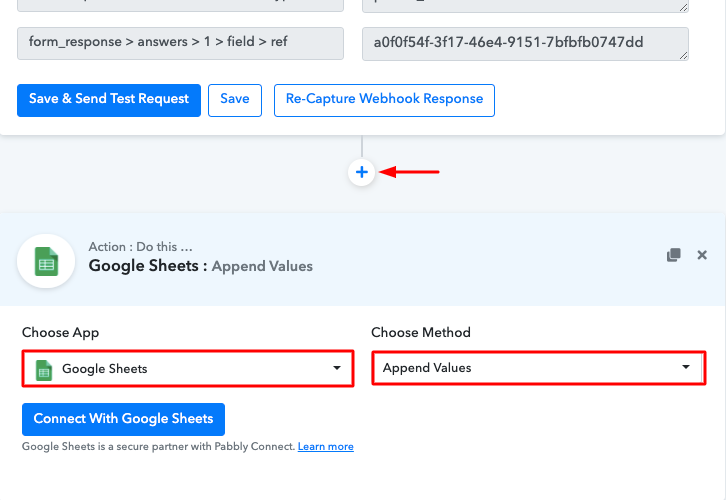726x500 pixels.
Task: Click the Save button
Action: 235,100
